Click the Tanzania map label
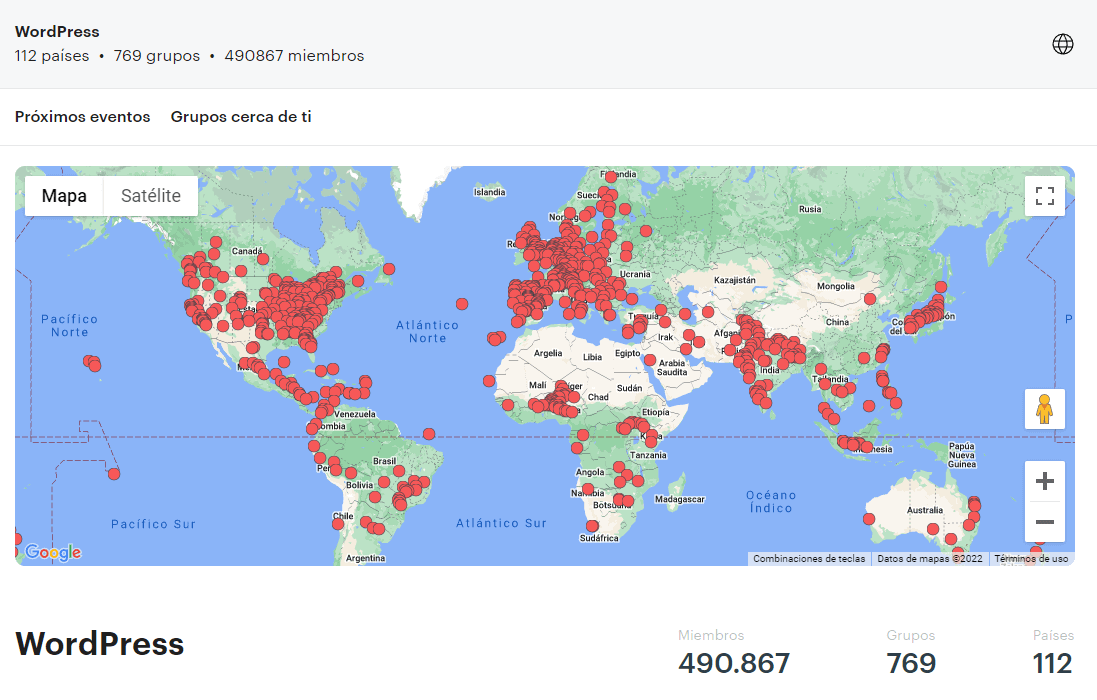Image resolution: width=1097 pixels, height=700 pixels. pos(649,455)
